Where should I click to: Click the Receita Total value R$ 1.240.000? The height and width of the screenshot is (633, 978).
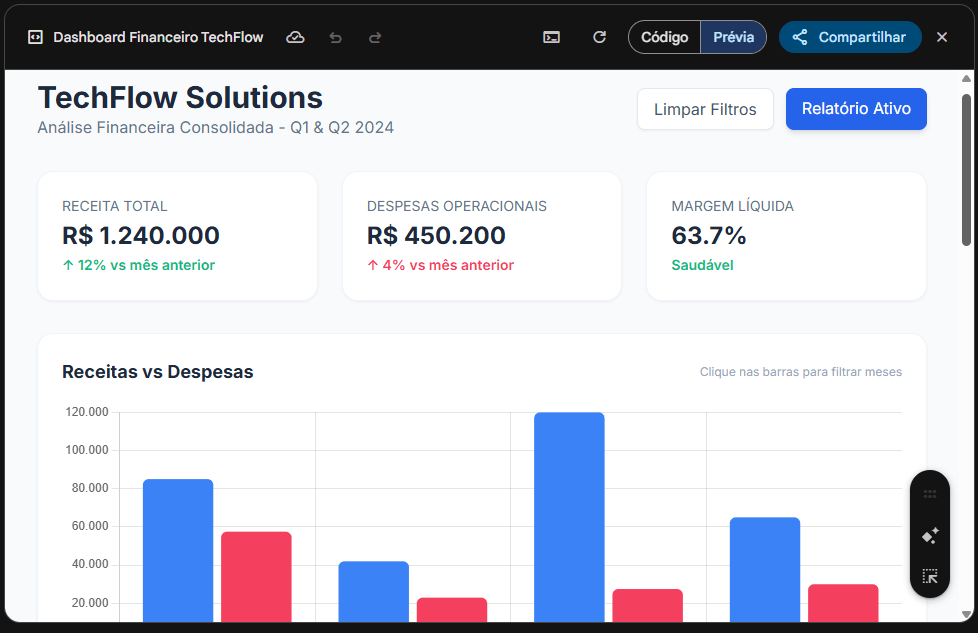coord(141,236)
